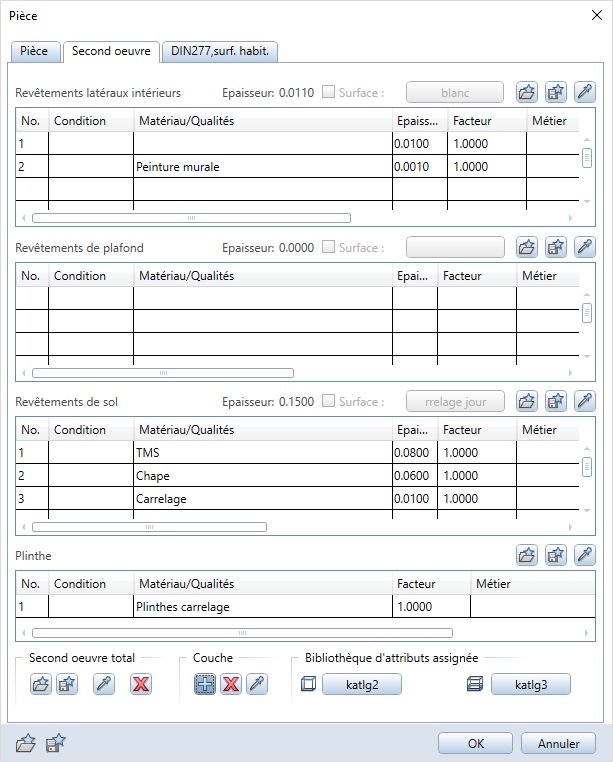This screenshot has height=762, width=613.
Task: Enable Surface checkbox for Revêtements de plafond
Action: tap(329, 247)
